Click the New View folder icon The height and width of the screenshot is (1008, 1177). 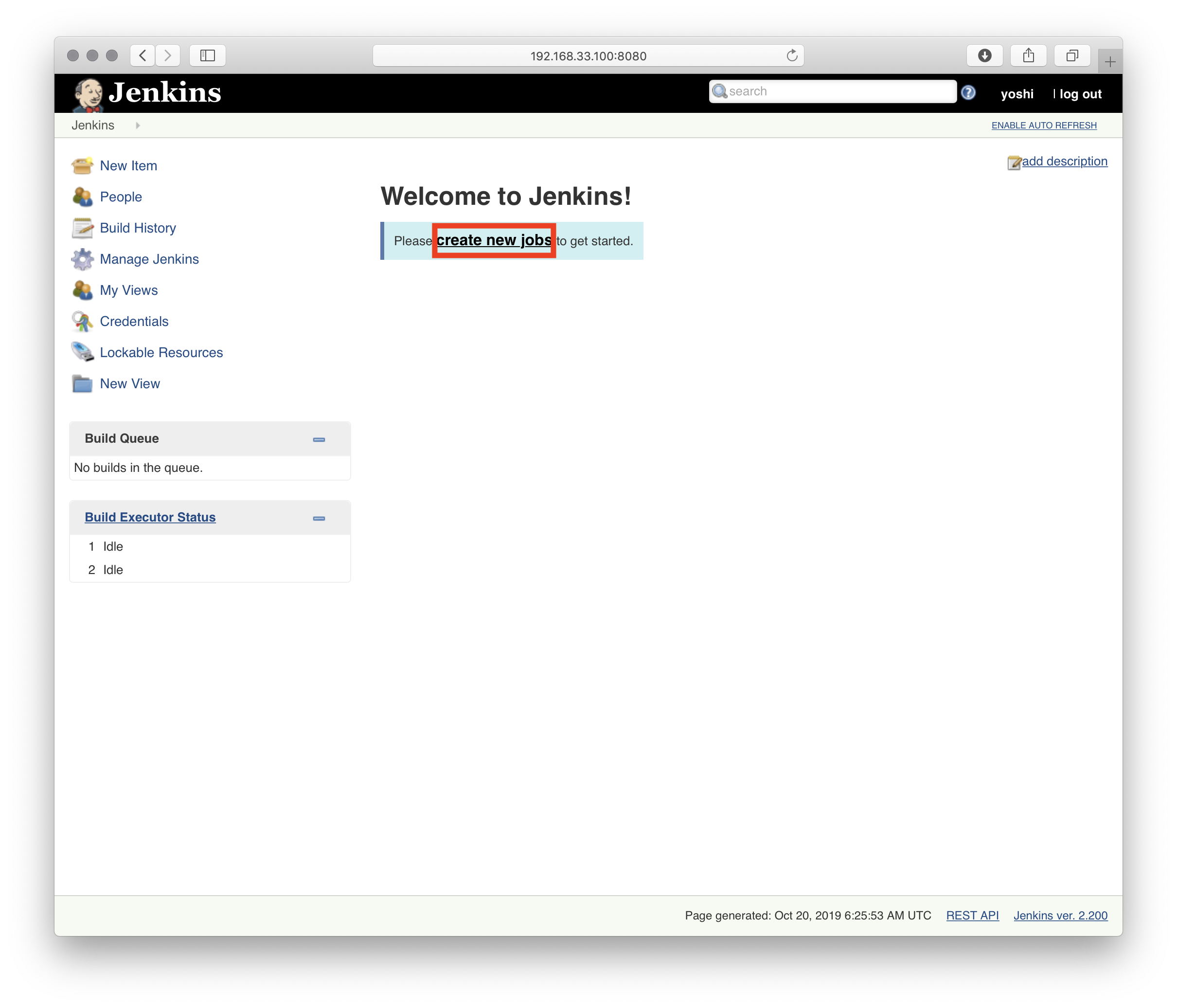[82, 383]
